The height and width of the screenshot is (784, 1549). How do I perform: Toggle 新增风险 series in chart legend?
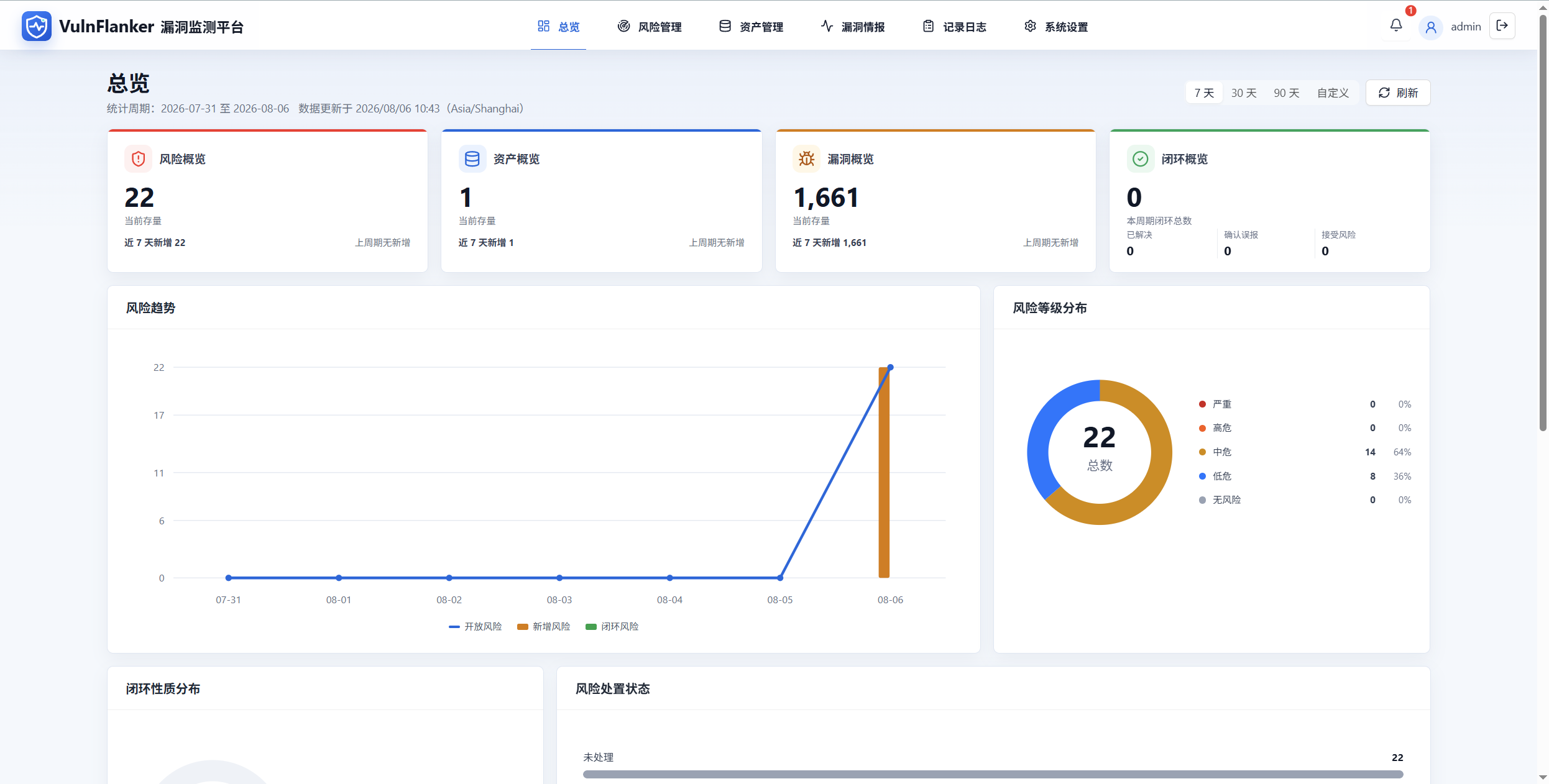coord(544,627)
